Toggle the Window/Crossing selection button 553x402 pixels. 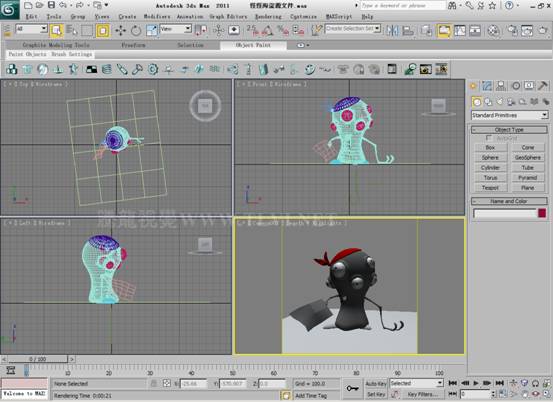pyautogui.click(x=103, y=31)
